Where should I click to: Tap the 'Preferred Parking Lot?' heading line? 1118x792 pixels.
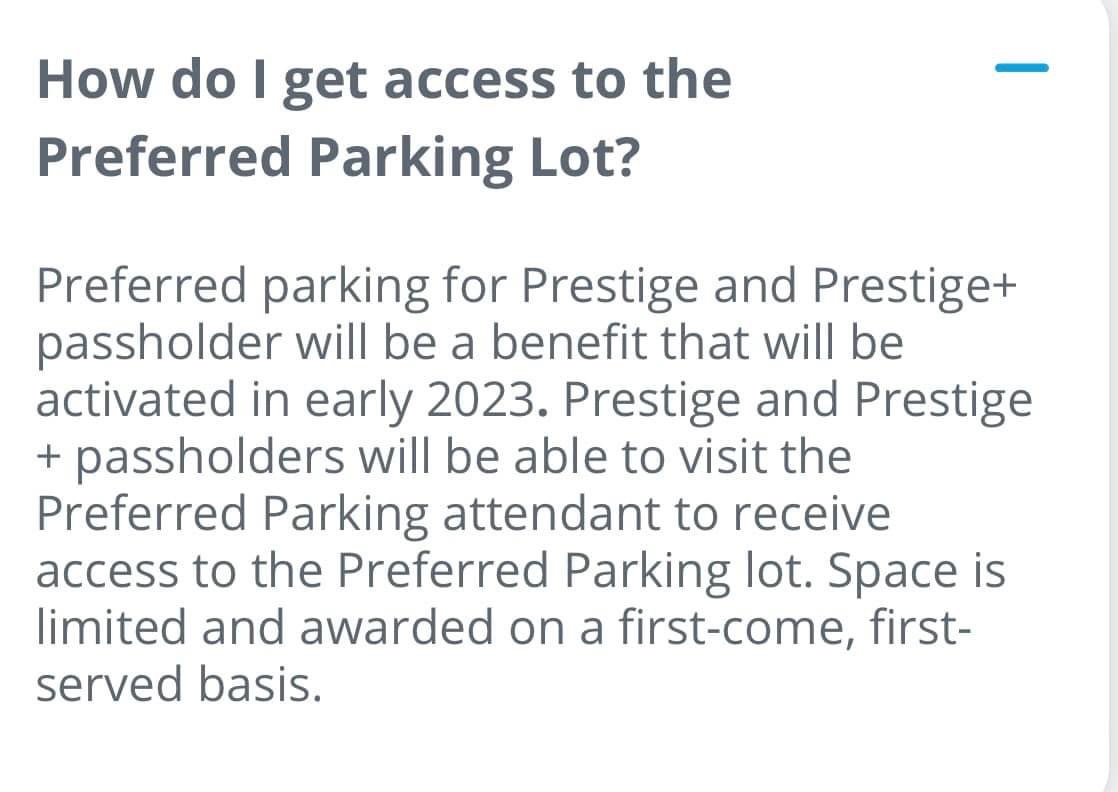pos(339,158)
